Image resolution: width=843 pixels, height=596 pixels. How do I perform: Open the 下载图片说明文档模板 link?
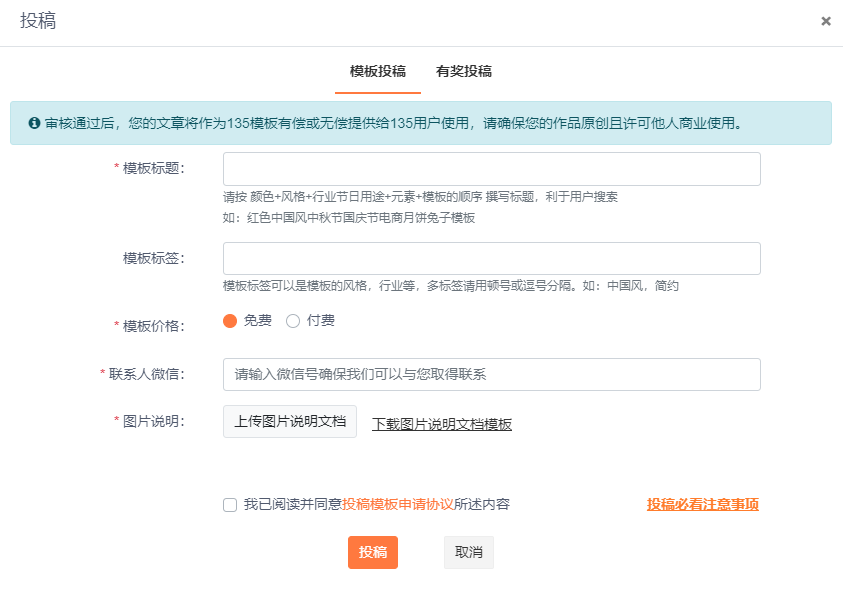(442, 424)
